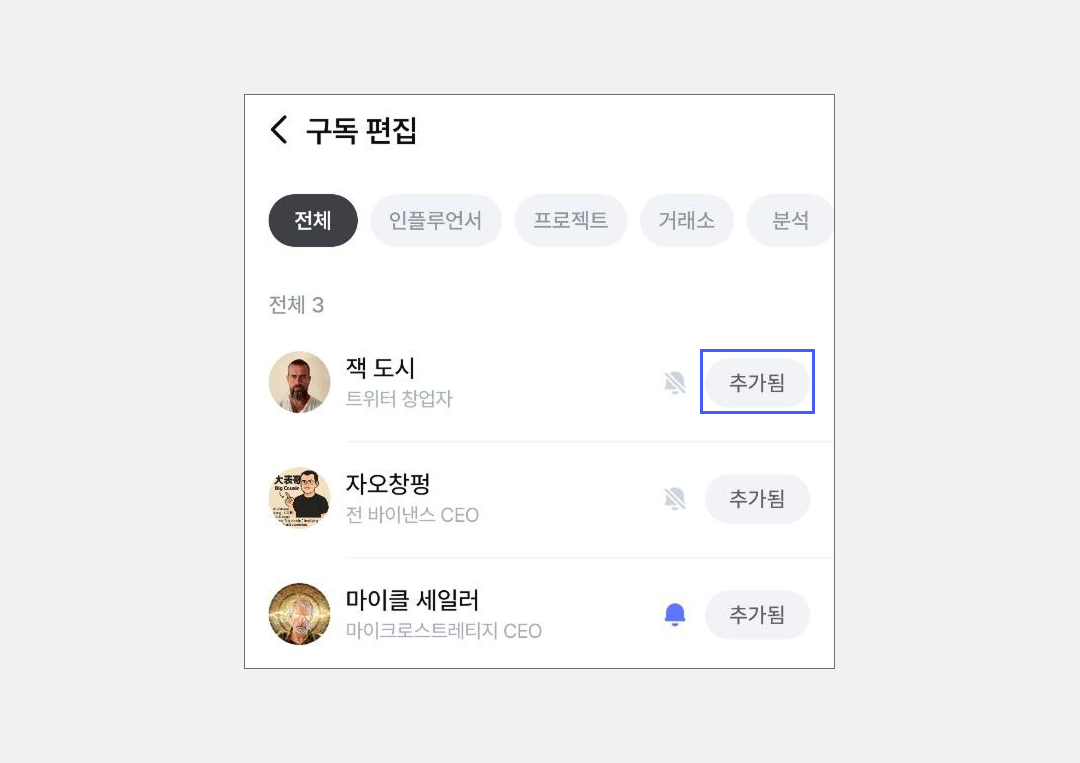1080x763 pixels.
Task: Show the 분석 category tab
Action: click(x=790, y=220)
